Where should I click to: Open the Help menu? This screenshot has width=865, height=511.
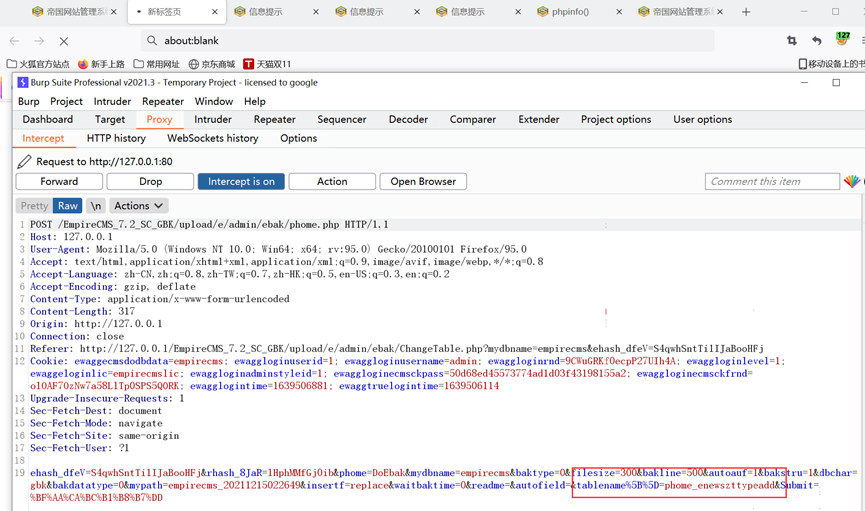[255, 102]
